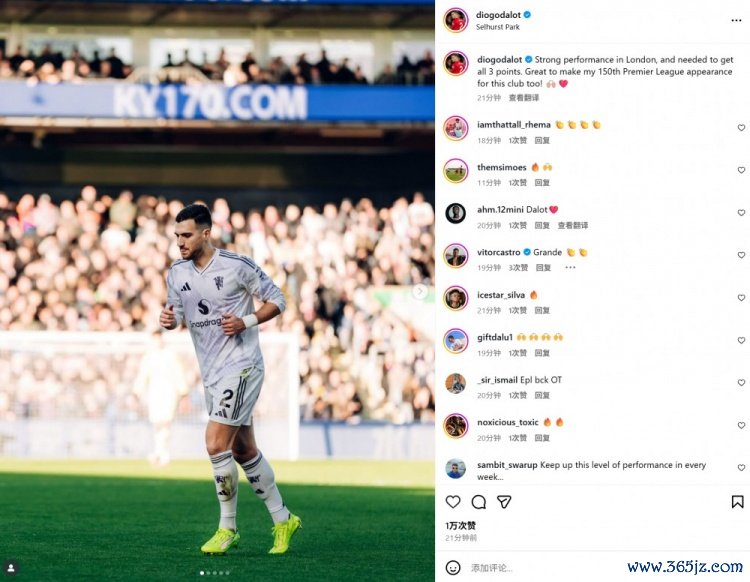Like vitorcastro's Grande comment
This screenshot has width=750, height=582.
click(741, 255)
